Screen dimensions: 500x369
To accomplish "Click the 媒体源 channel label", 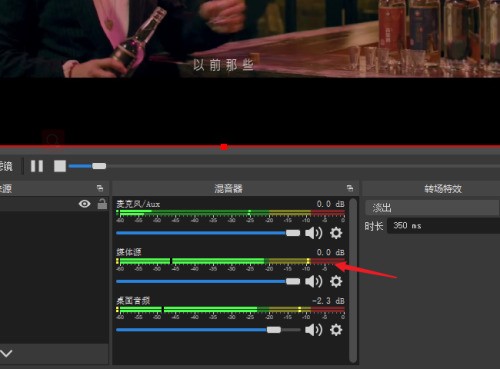I will coord(129,252).
